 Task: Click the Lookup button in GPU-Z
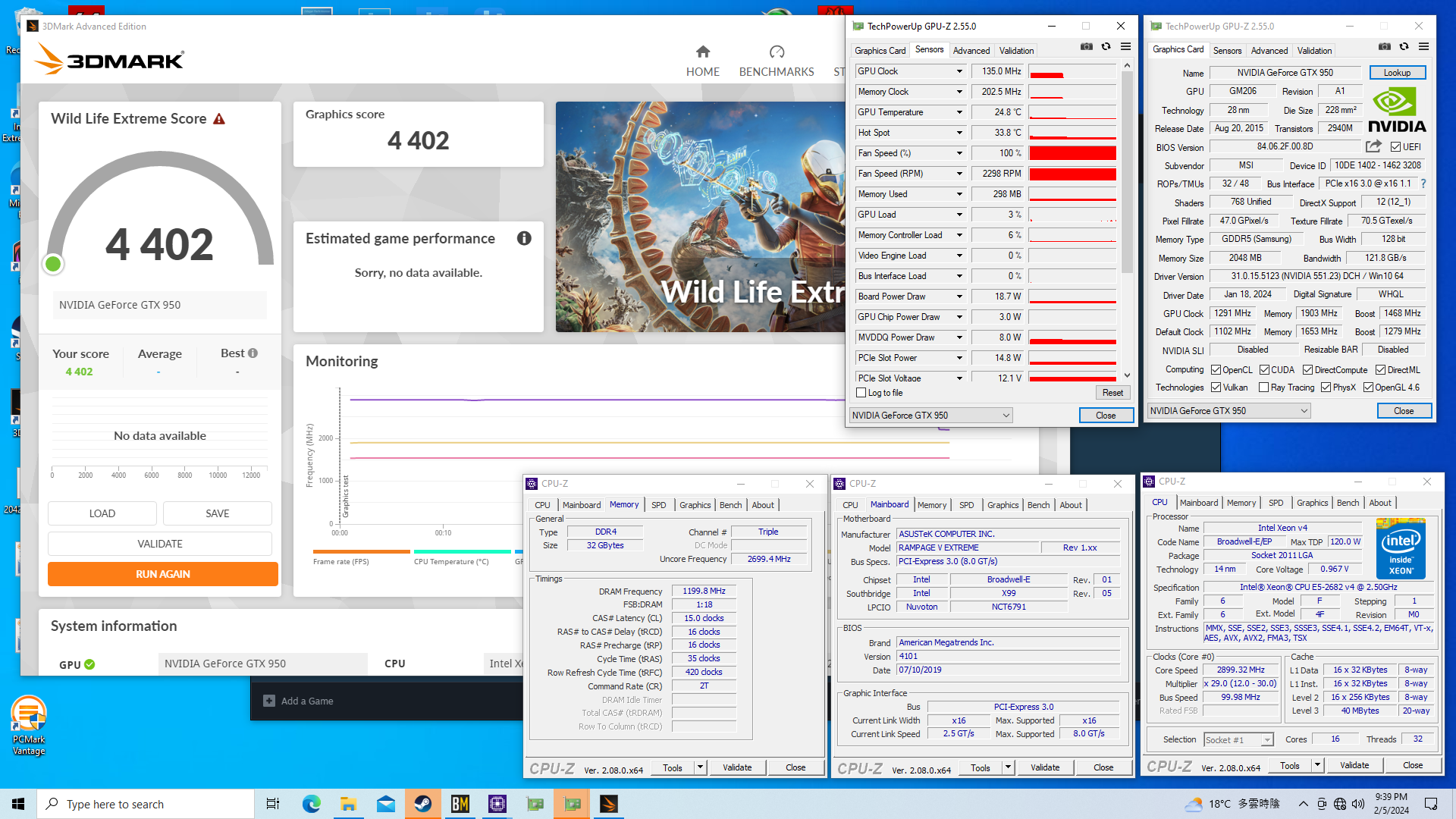point(1397,73)
